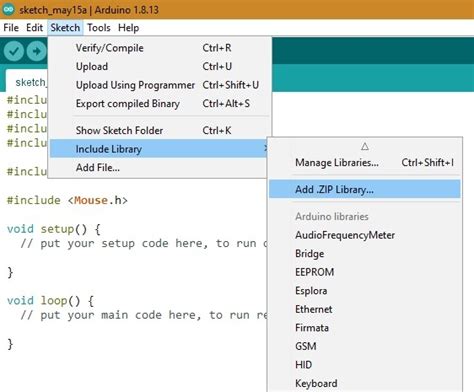Open the Edit menu
The width and height of the screenshot is (474, 392).
pyautogui.click(x=34, y=28)
